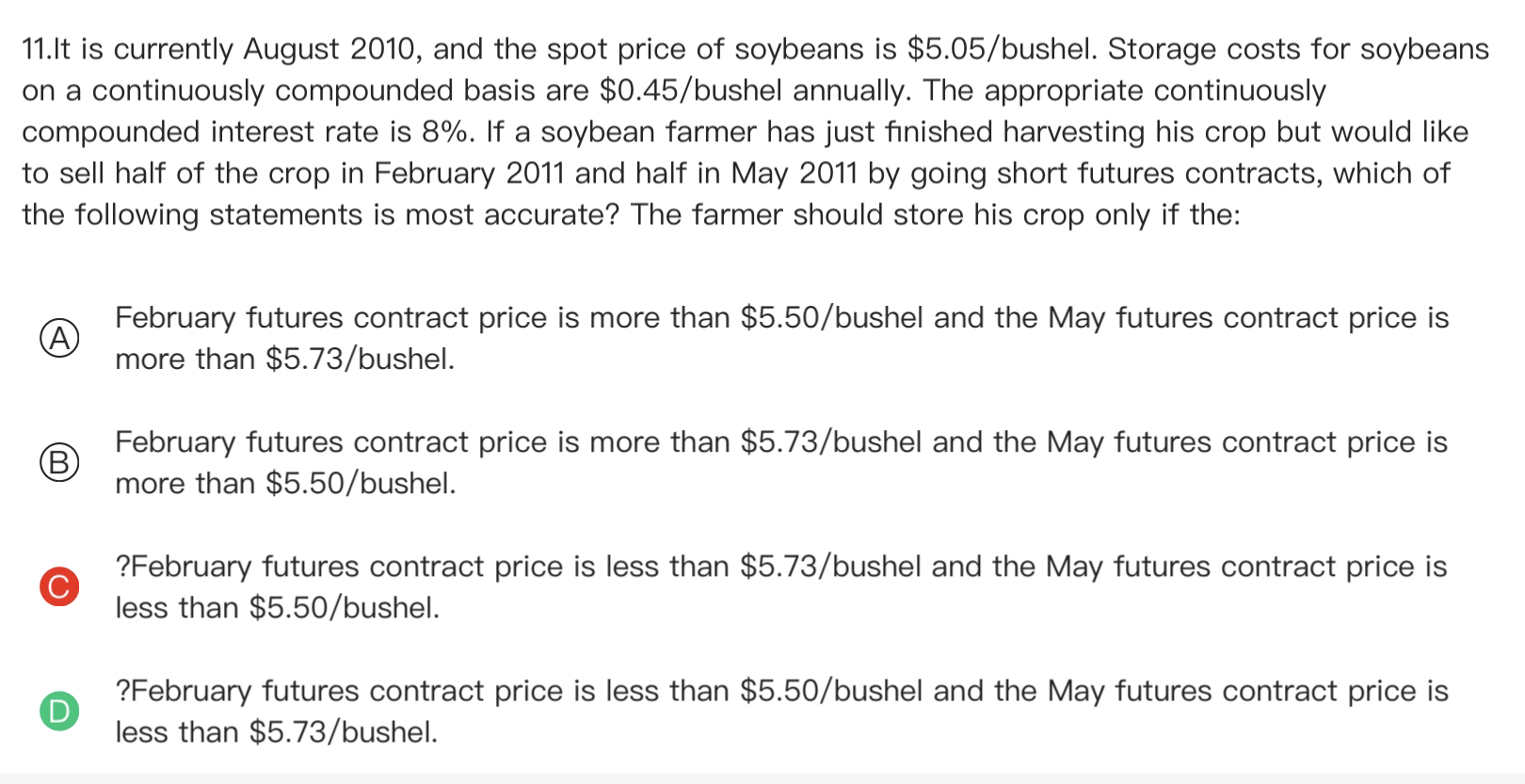Choose the red option C circle

pyautogui.click(x=58, y=586)
